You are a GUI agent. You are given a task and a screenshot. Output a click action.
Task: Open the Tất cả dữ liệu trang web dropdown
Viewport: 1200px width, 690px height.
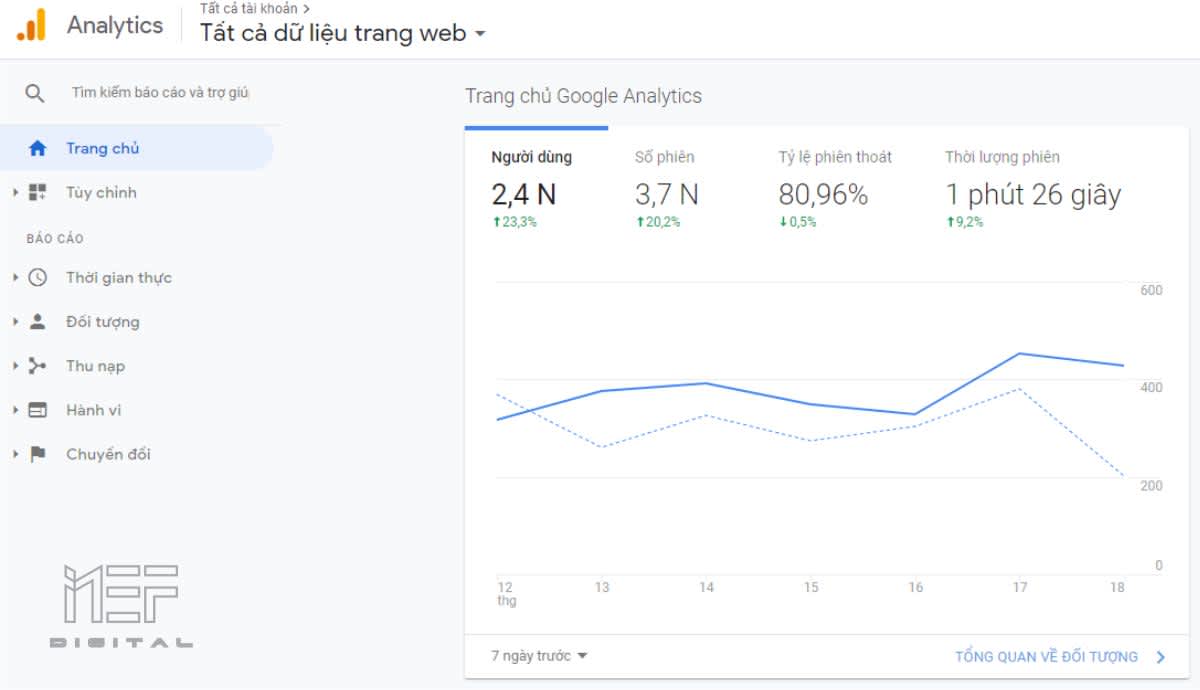tap(343, 33)
